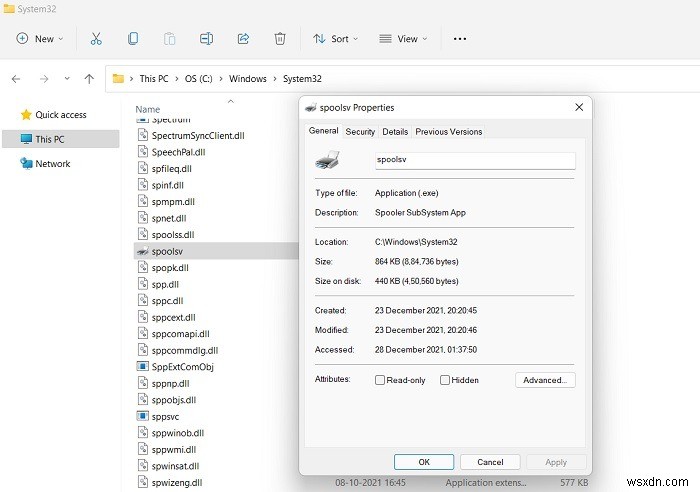Click the spoolsv printer icon in file list
This screenshot has width=700, height=492.
pos(142,251)
